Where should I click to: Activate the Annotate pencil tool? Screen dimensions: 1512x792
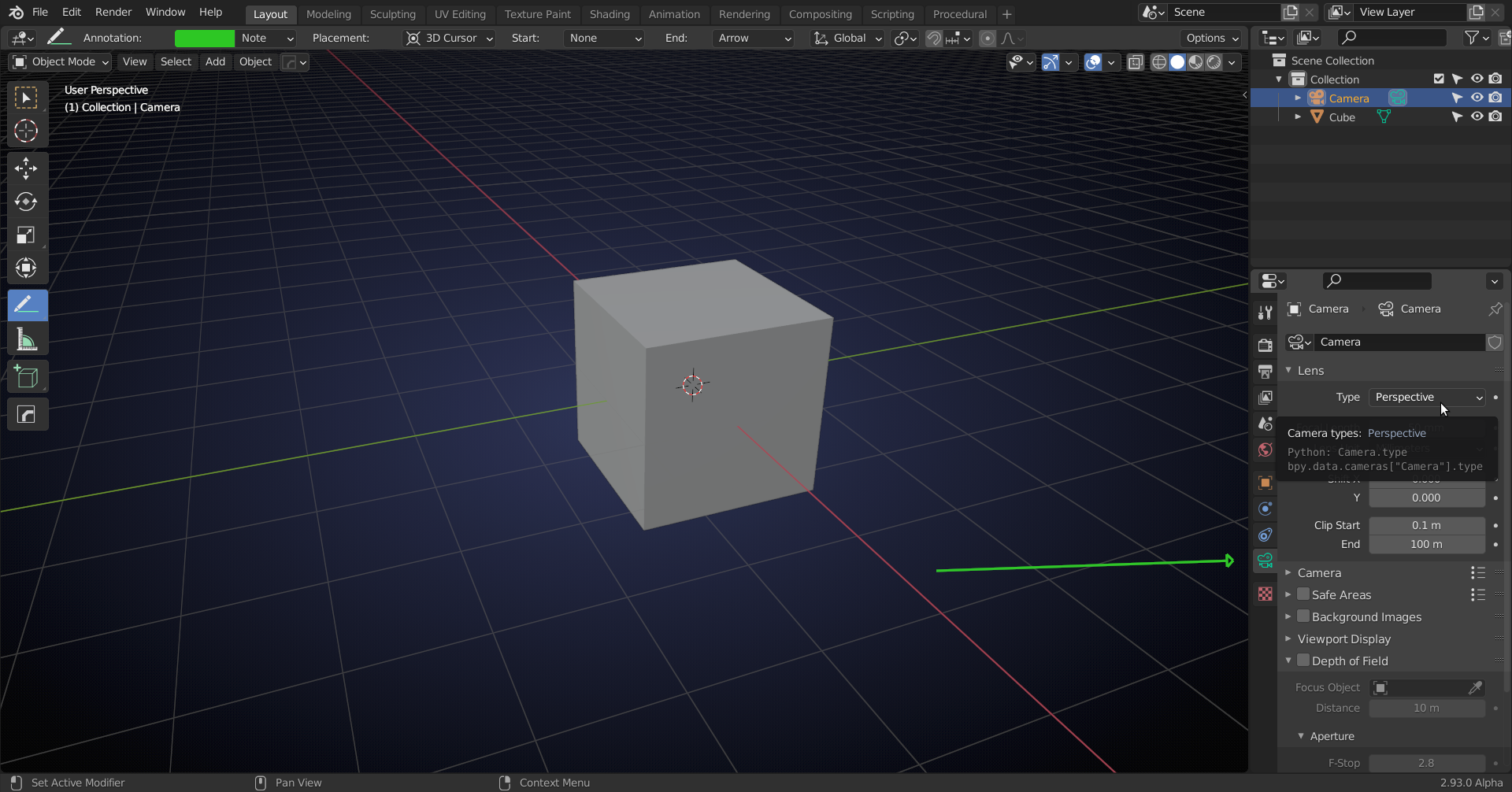pos(26,305)
